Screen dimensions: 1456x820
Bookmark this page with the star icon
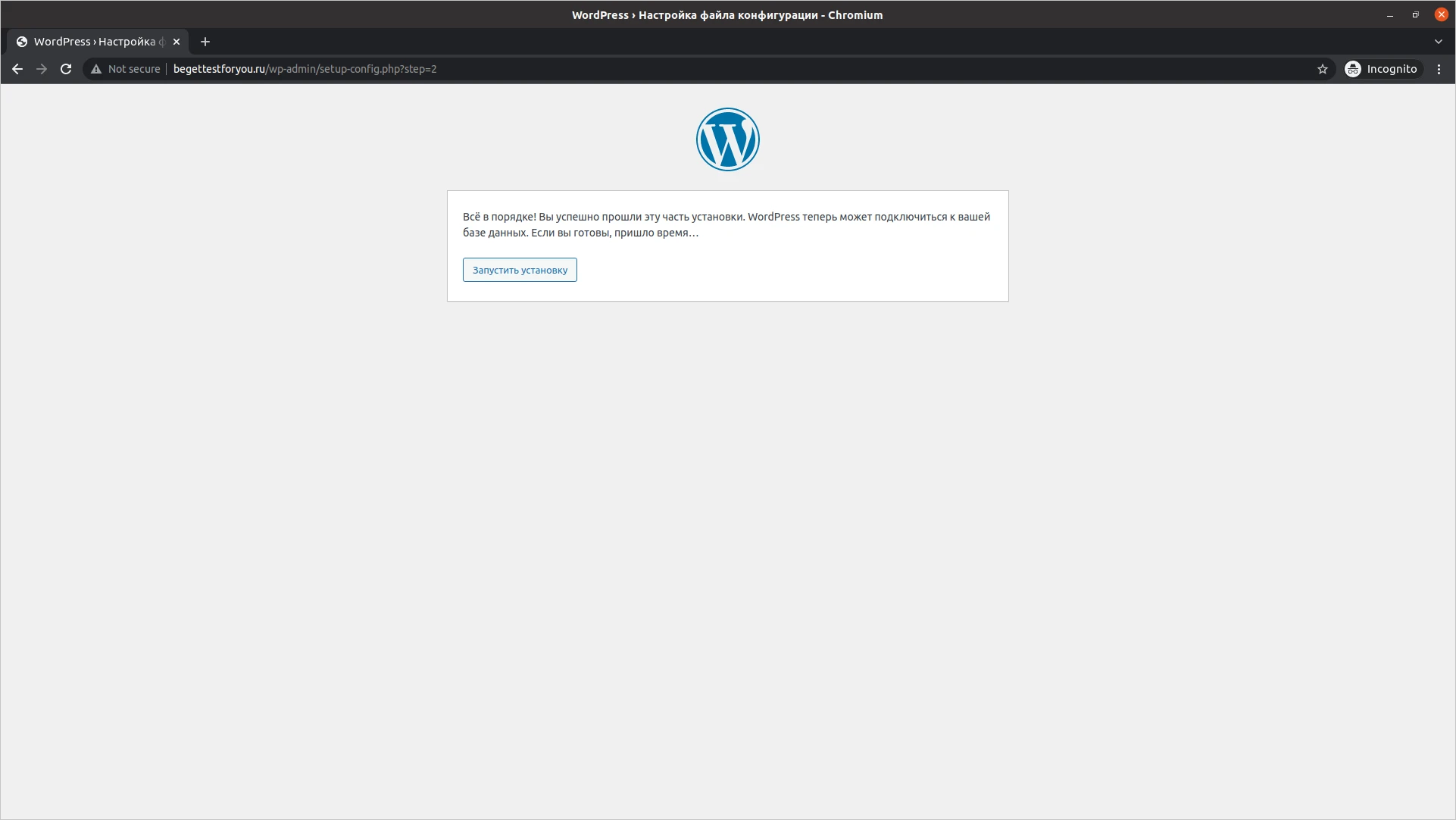point(1323,69)
